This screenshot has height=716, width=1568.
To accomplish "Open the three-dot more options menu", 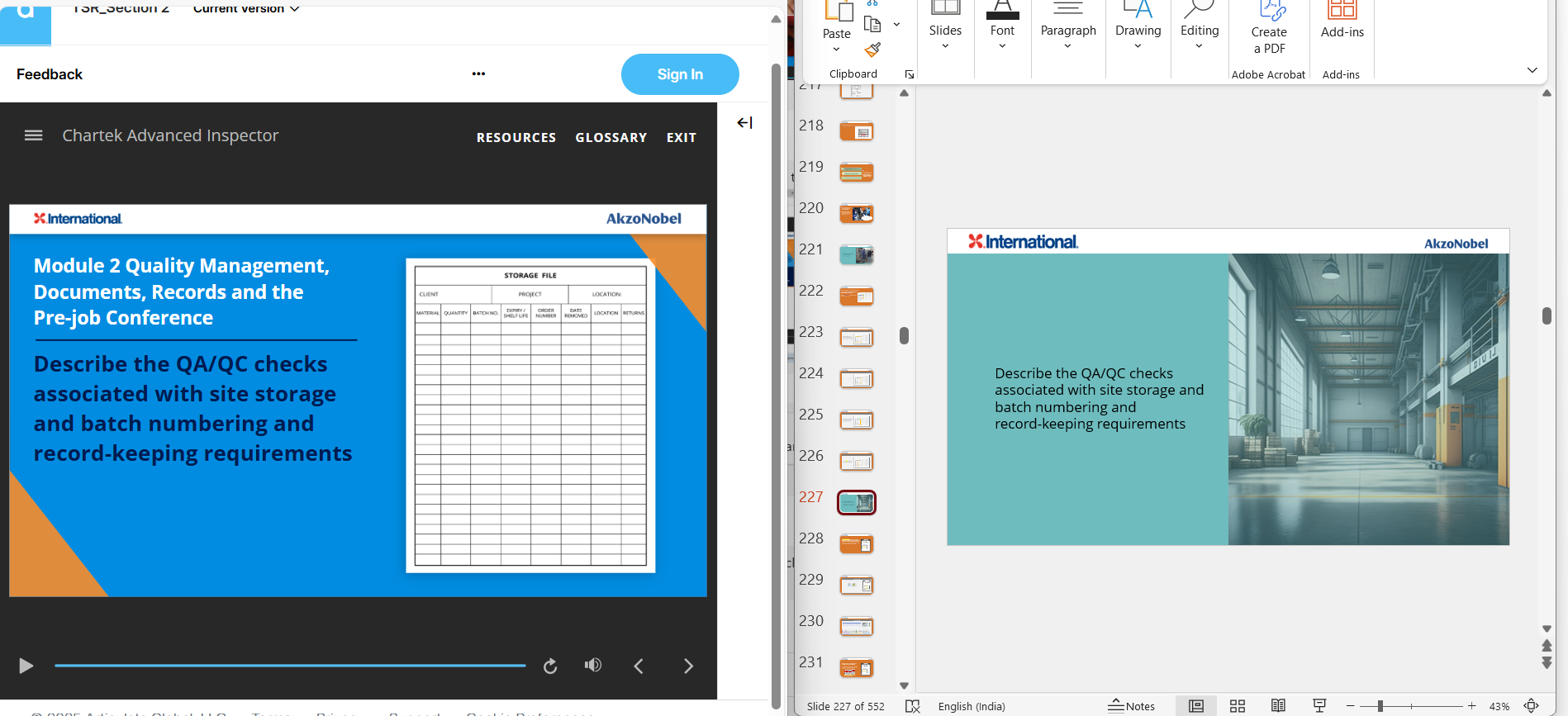I will point(478,73).
